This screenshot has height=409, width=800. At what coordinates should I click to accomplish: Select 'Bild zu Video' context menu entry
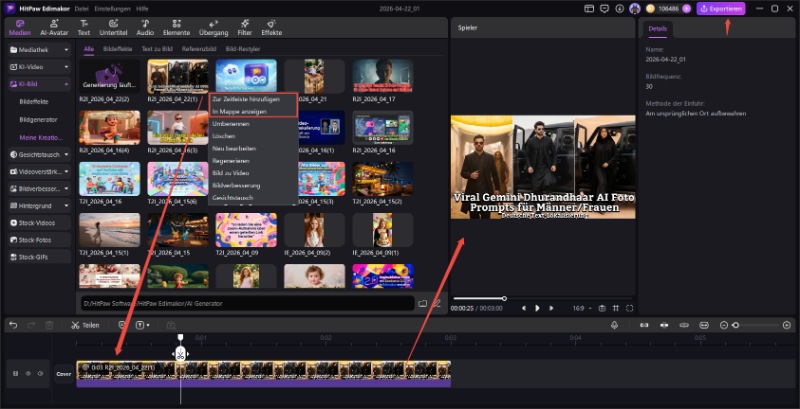(x=232, y=174)
